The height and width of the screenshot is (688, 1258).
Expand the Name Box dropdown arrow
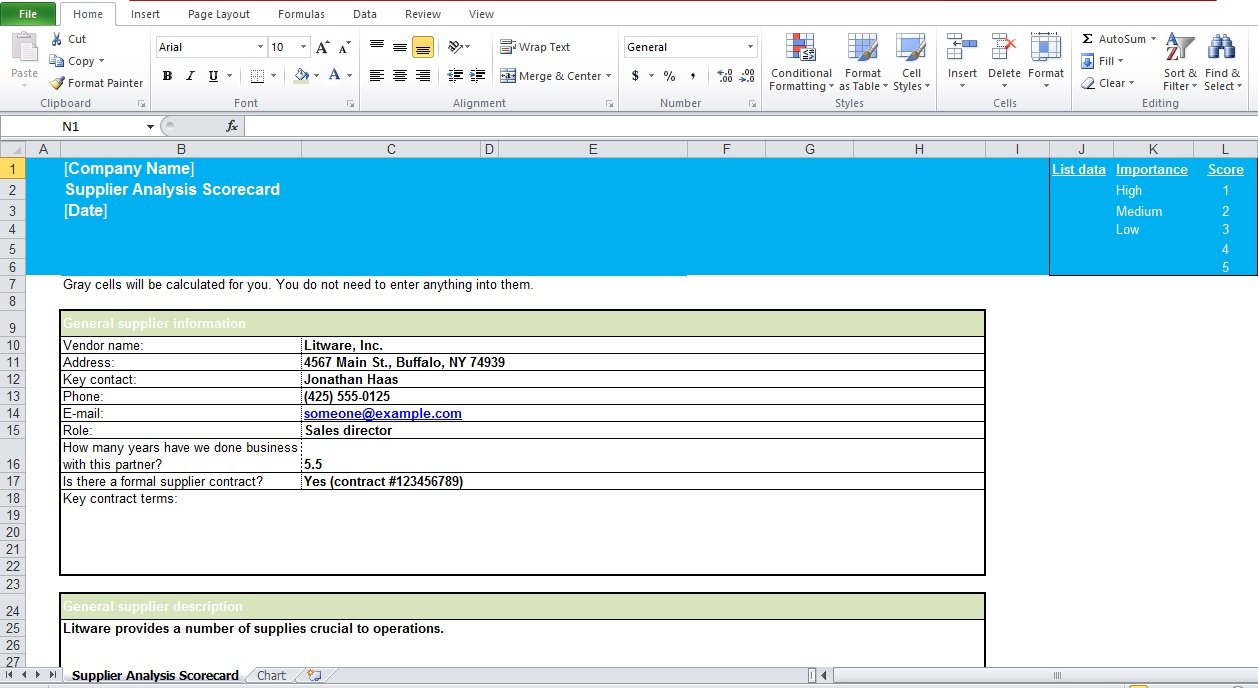tap(150, 127)
